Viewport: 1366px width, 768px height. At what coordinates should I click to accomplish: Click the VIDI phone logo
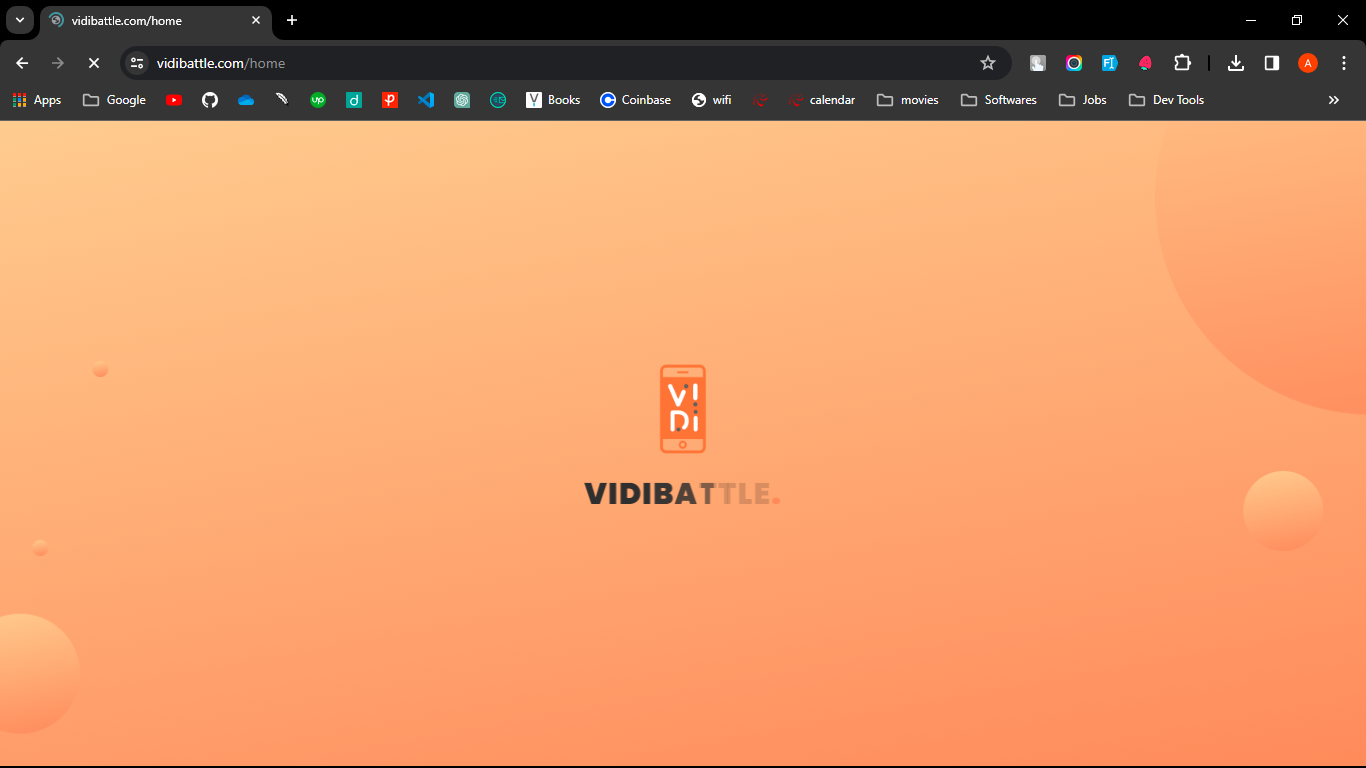683,409
